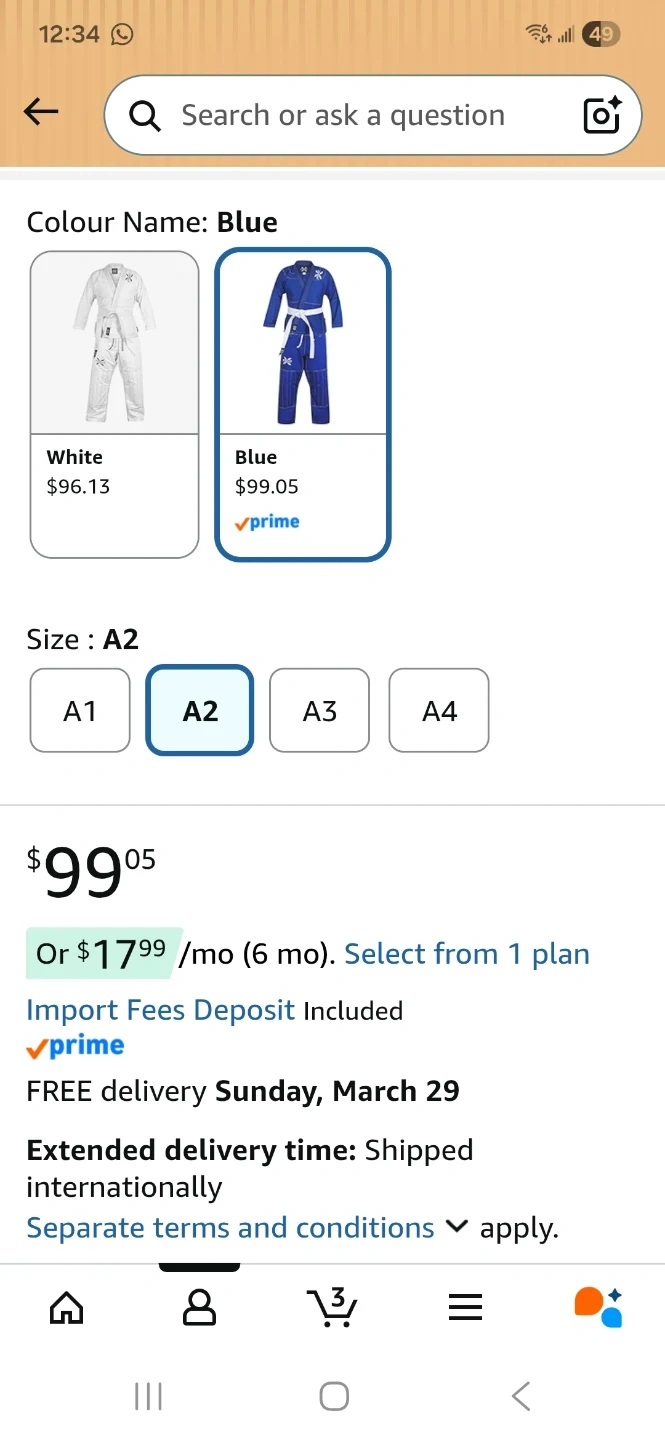Tap the search magnifier icon
The width and height of the screenshot is (665, 1440).
tap(145, 116)
